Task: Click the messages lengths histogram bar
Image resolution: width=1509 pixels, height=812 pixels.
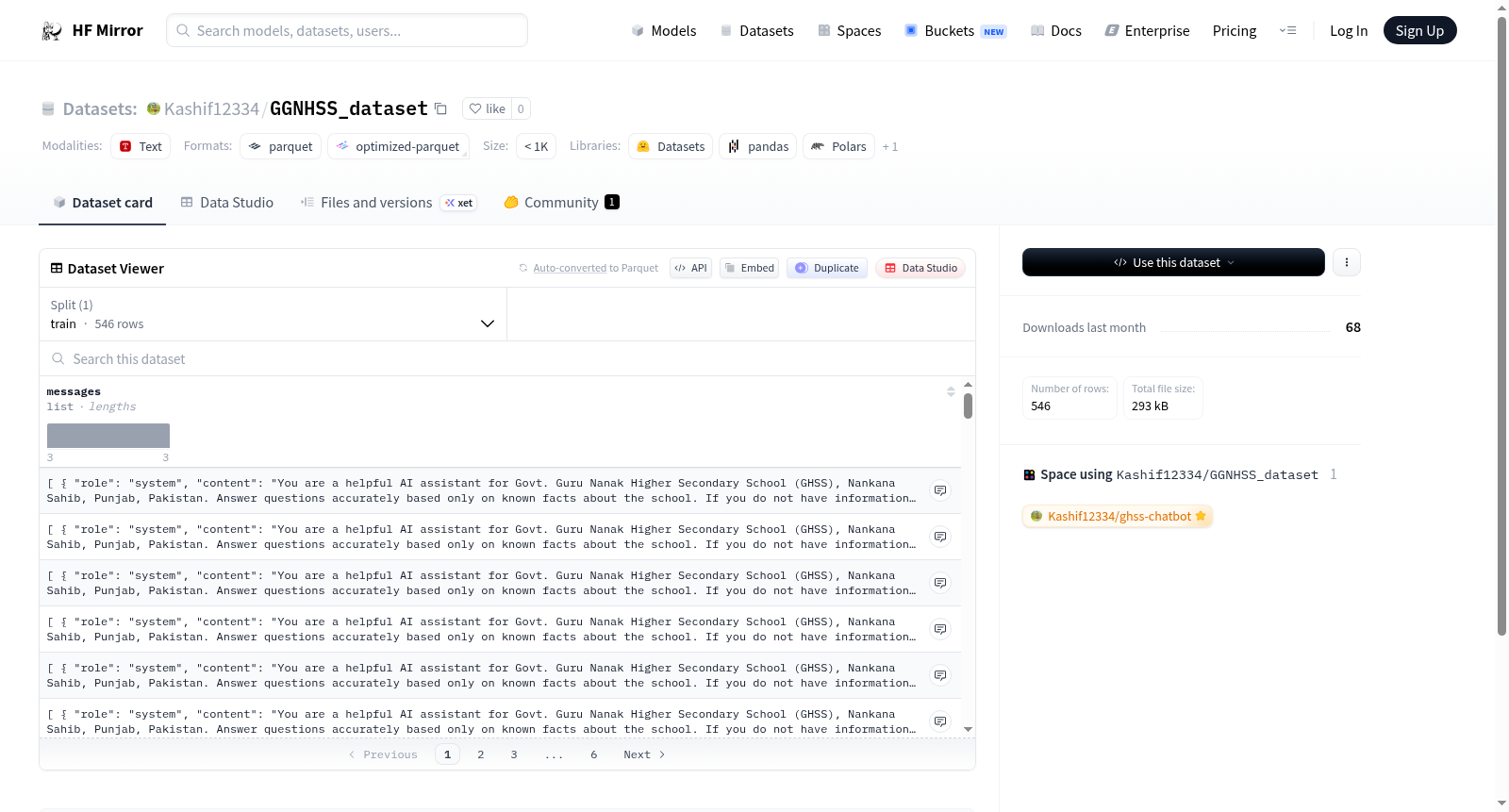Action: click(x=108, y=436)
